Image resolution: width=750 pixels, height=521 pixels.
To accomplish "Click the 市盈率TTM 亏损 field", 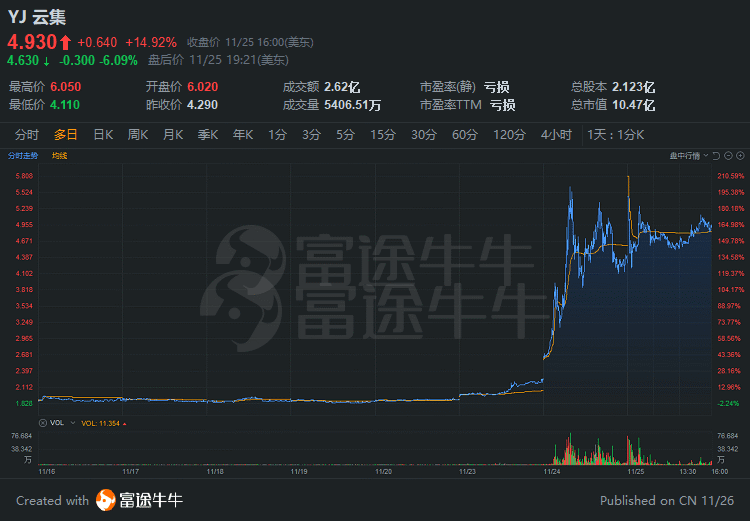I will tap(467, 105).
